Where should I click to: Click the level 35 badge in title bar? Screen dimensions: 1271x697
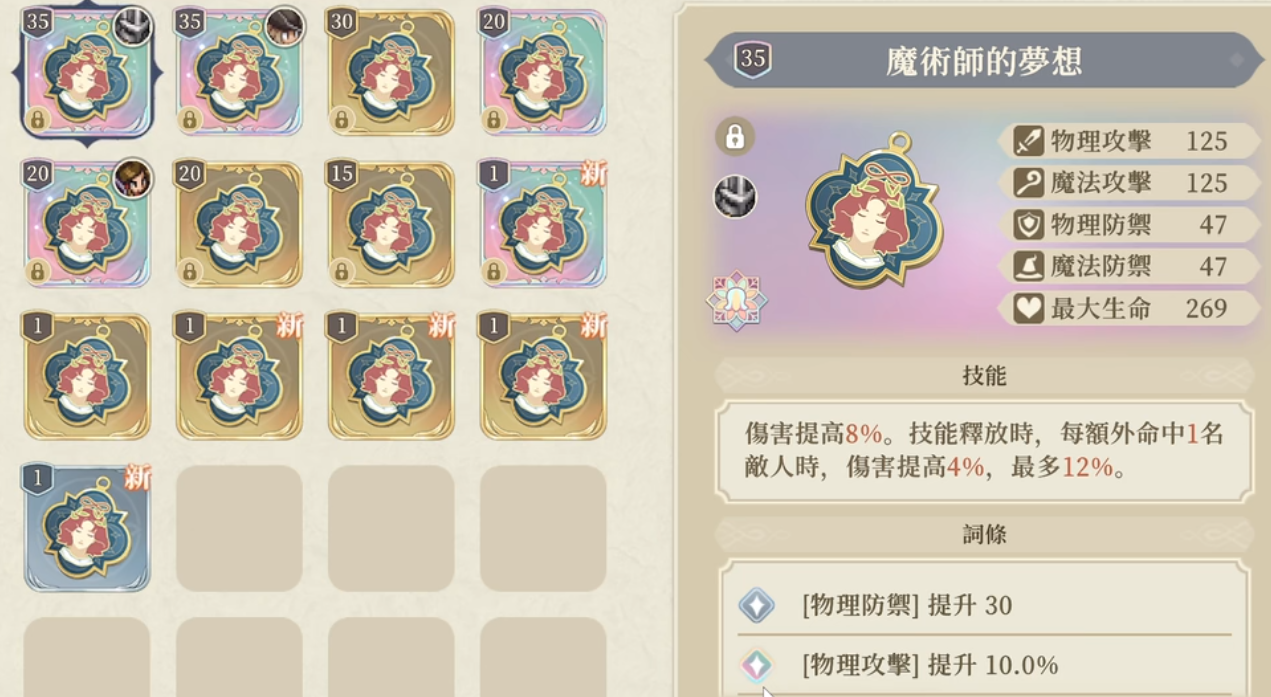(x=752, y=61)
